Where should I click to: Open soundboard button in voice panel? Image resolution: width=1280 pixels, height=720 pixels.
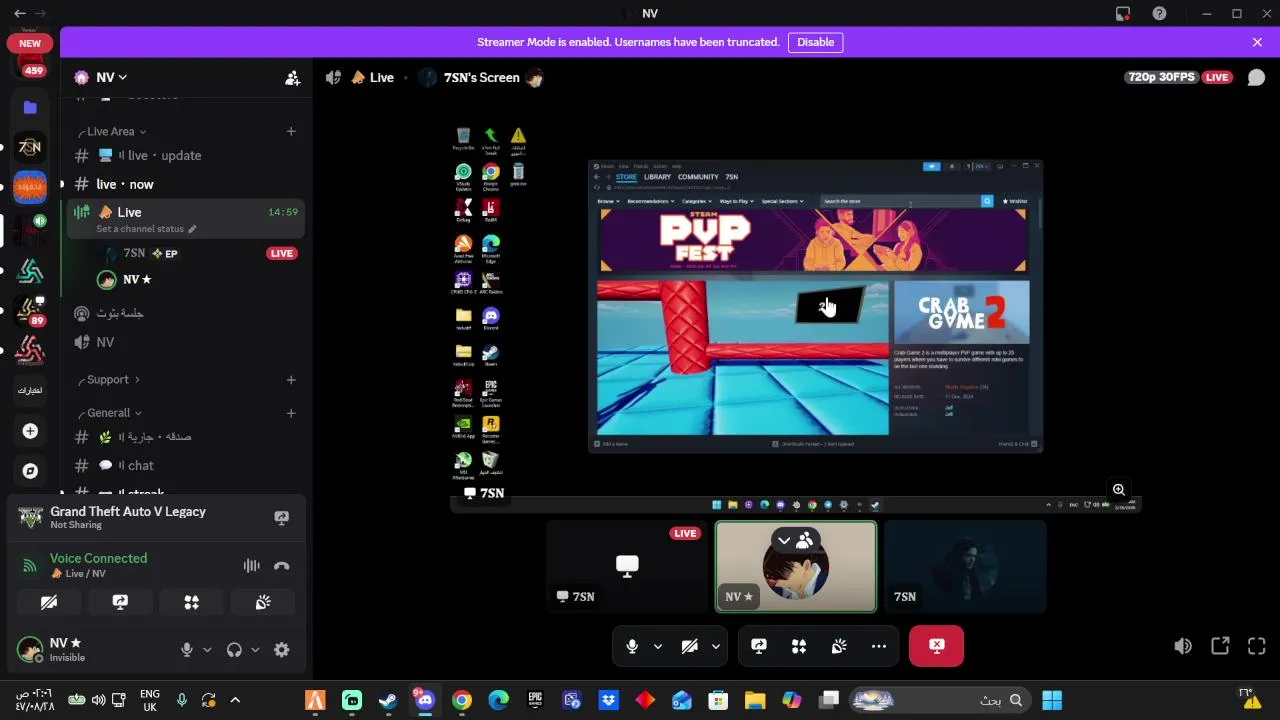point(263,602)
